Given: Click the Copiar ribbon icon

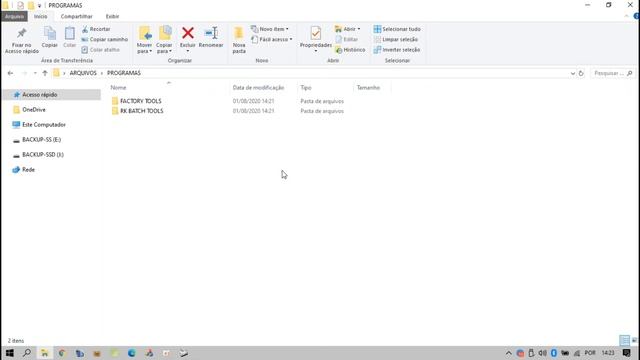Looking at the screenshot, I should point(49,37).
